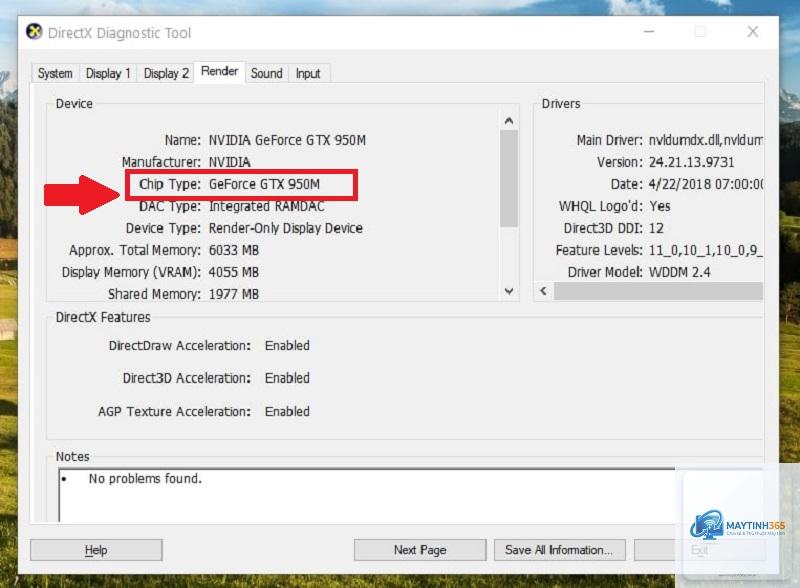This screenshot has height=588, width=800.
Task: Minimize the DirectX Diagnostic Tool window
Action: [x=649, y=32]
